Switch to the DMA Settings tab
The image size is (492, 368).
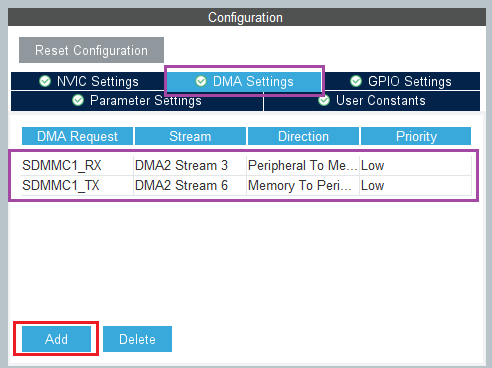[244, 81]
